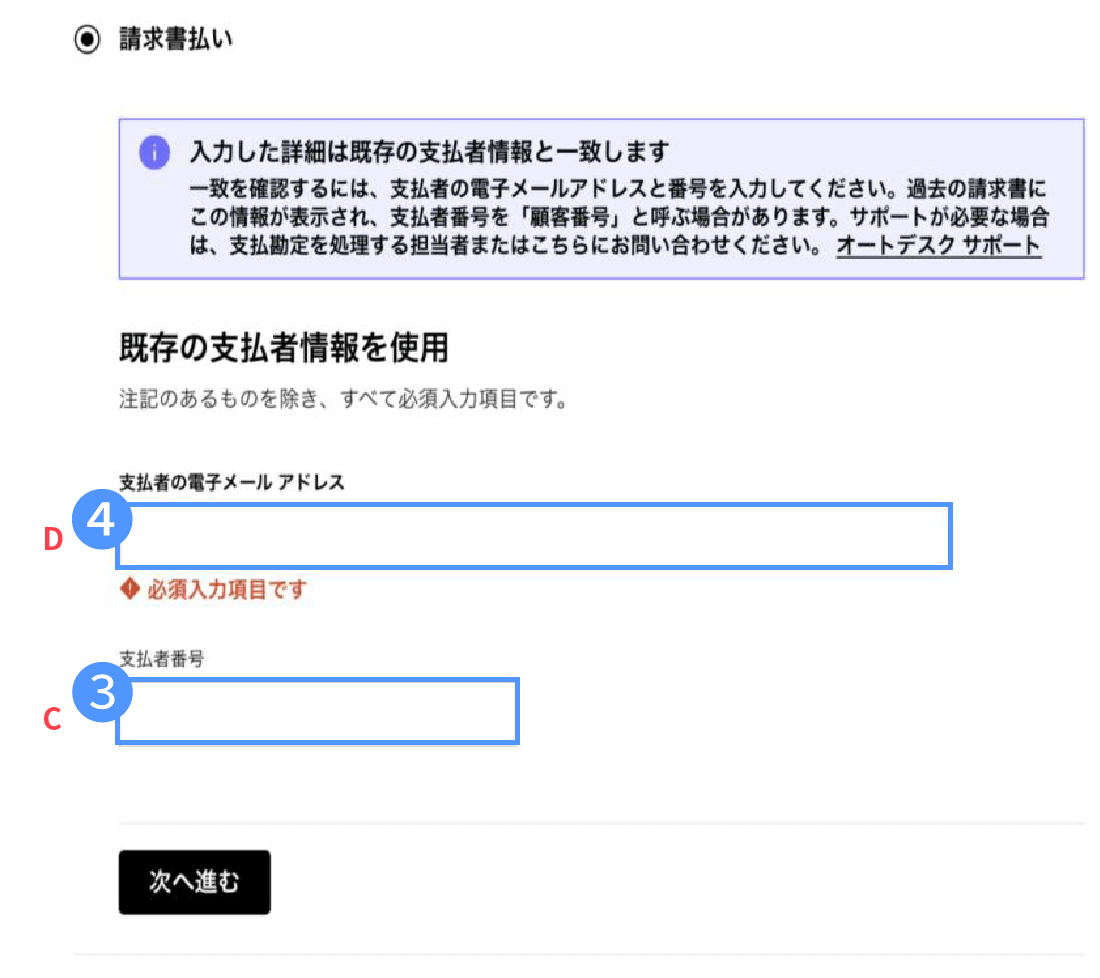Click the blue info icon in the banner

(x=154, y=153)
